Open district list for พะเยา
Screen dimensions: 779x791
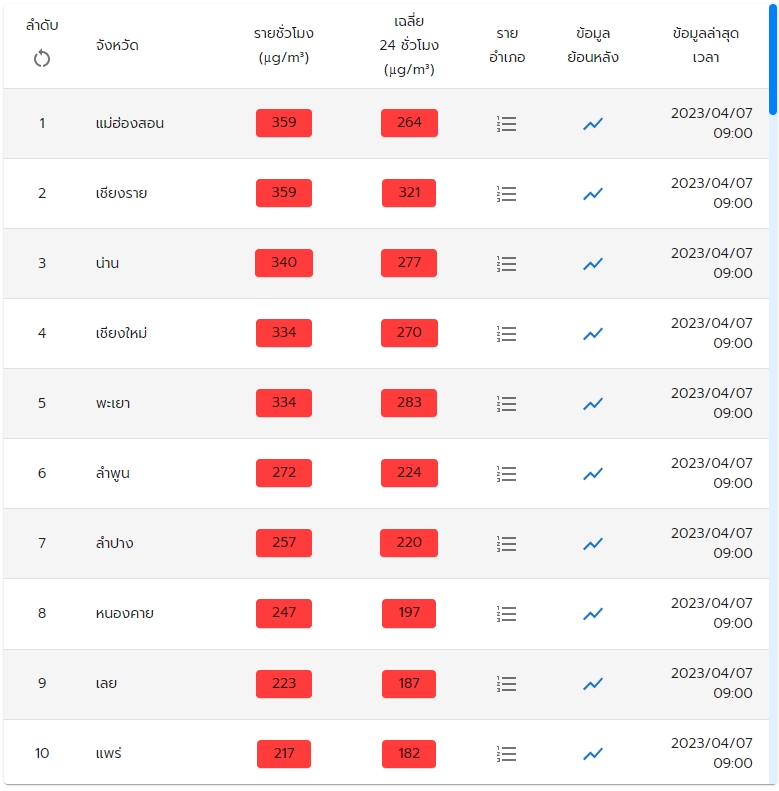(507, 404)
